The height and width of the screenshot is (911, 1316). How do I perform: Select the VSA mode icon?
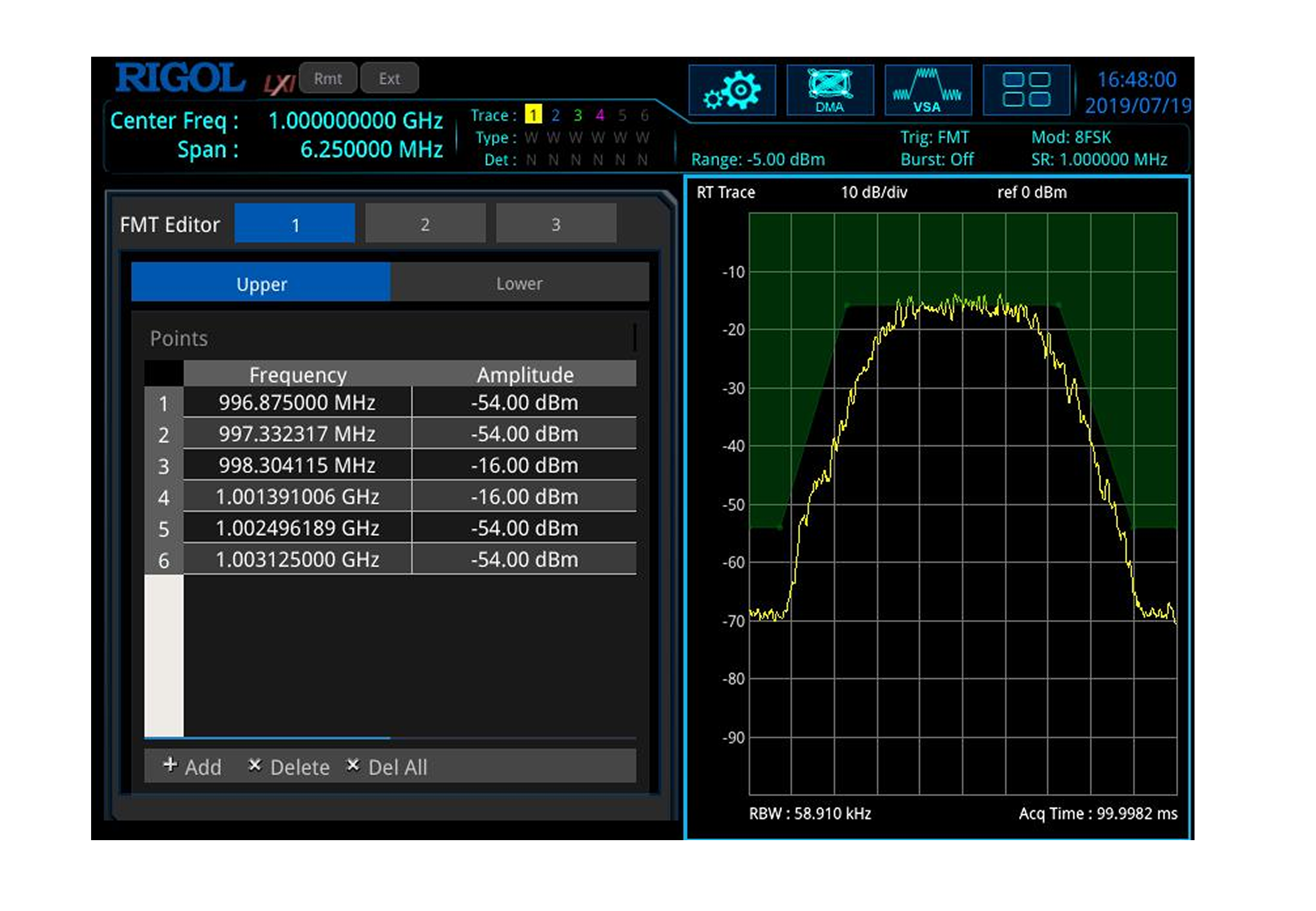tap(927, 90)
